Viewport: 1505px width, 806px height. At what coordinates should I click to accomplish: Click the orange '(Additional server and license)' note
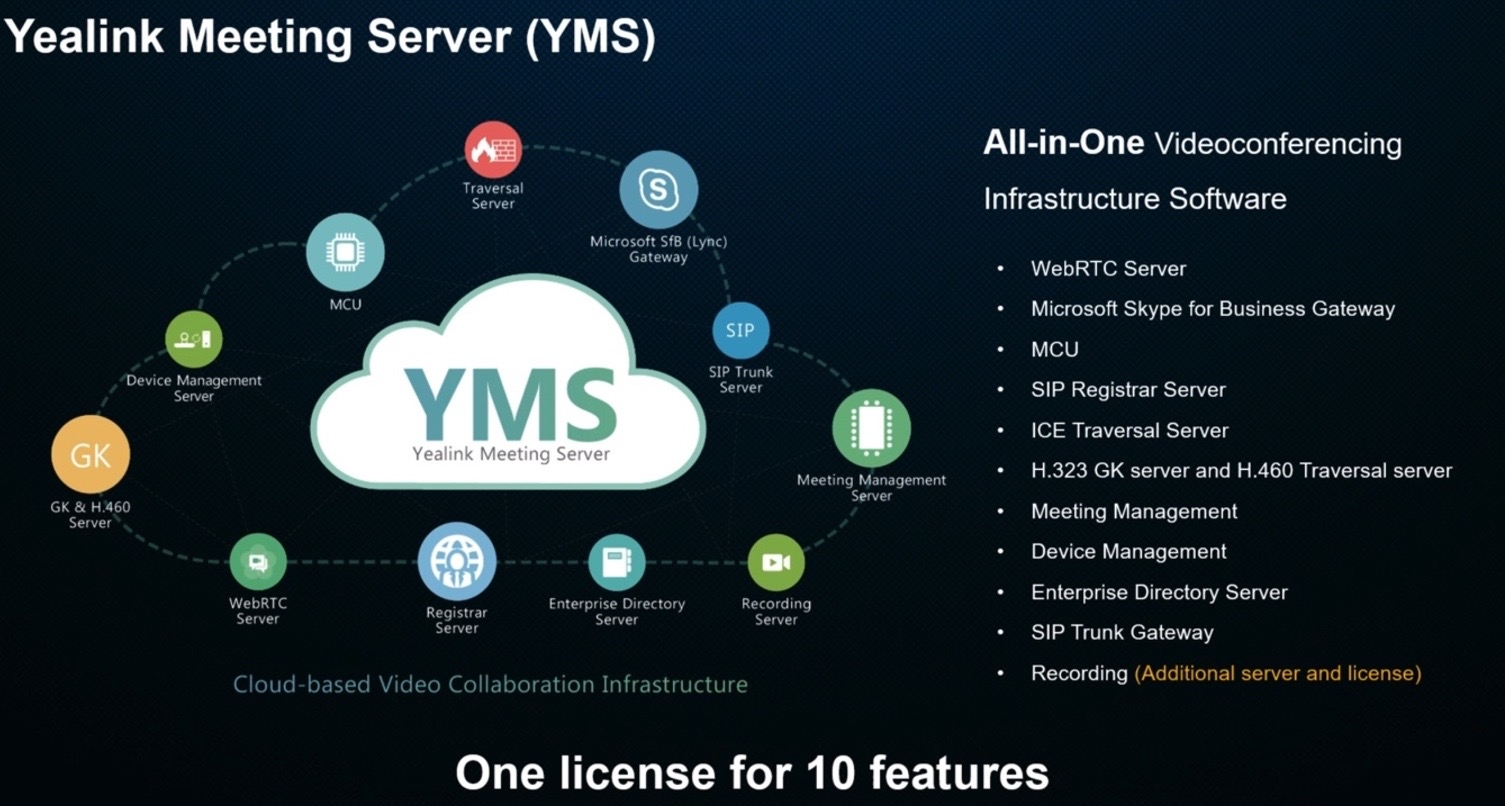point(1278,673)
